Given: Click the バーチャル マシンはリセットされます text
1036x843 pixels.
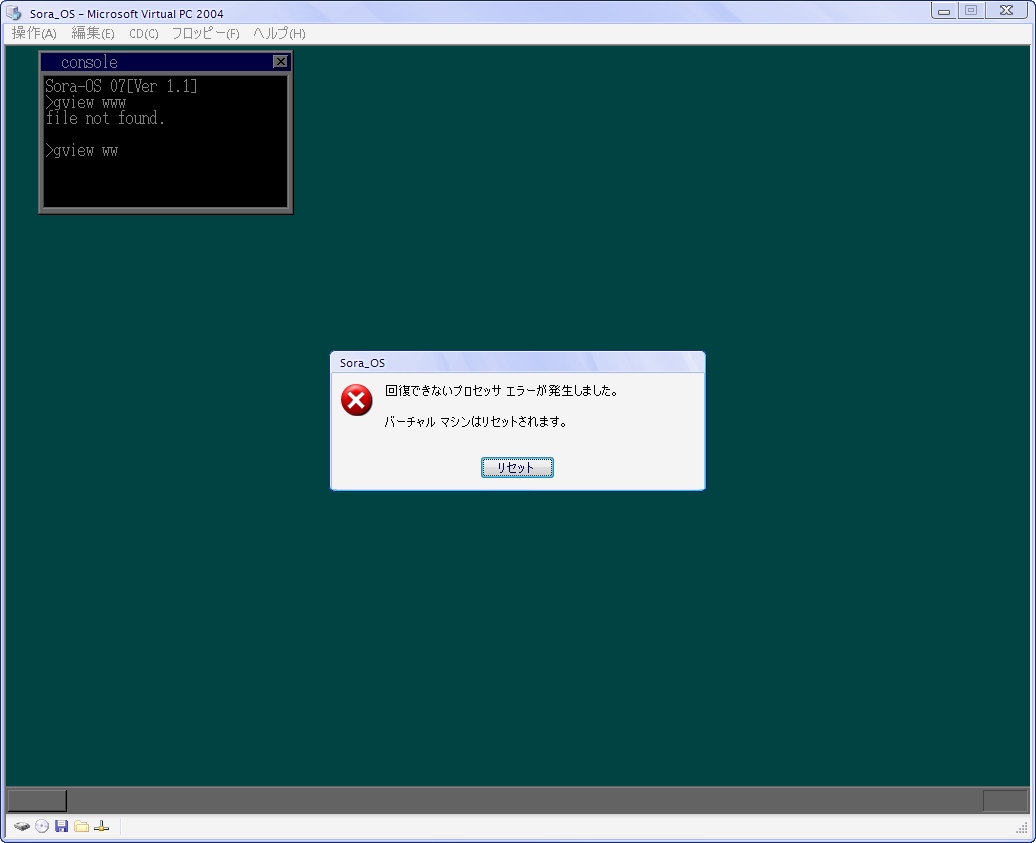Looking at the screenshot, I should (x=476, y=422).
